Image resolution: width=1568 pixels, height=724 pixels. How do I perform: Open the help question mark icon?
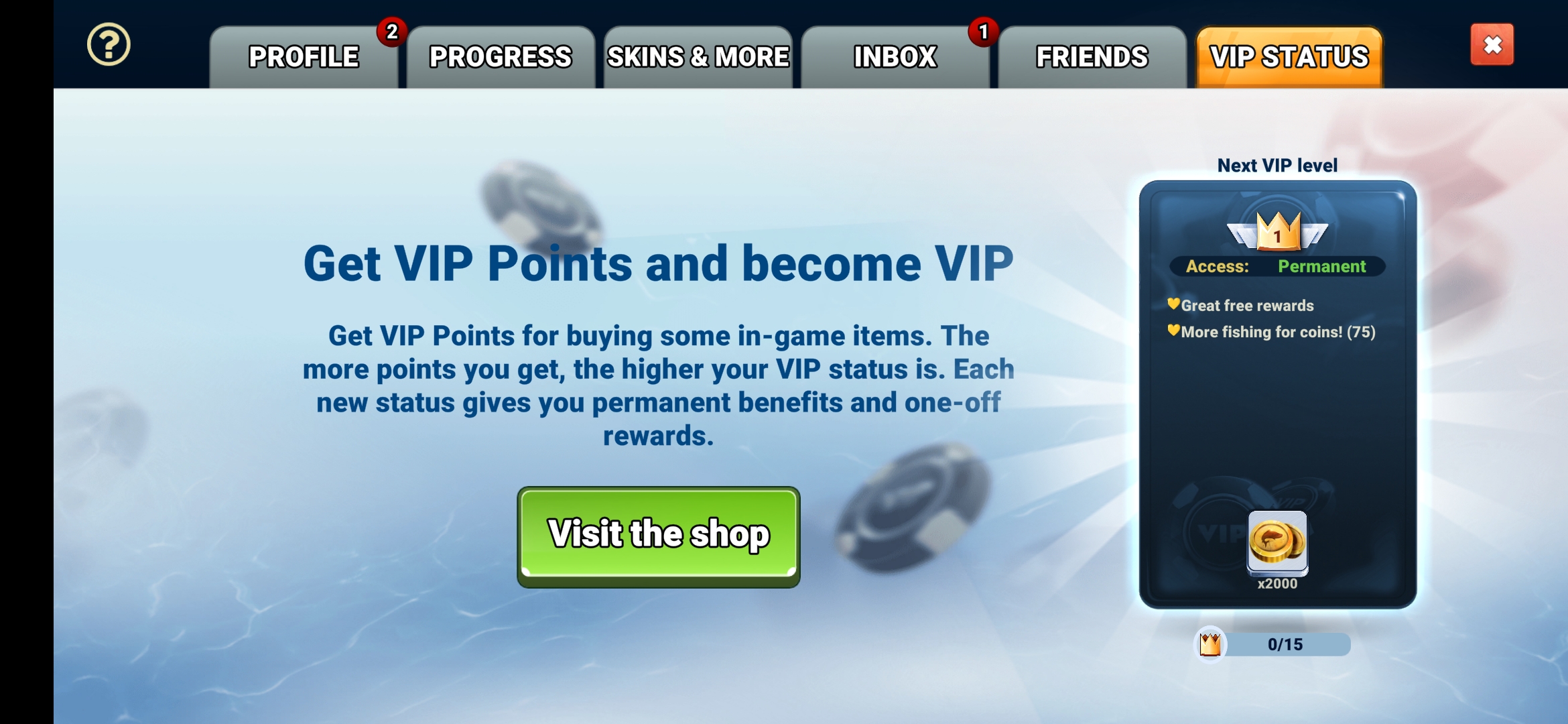pyautogui.click(x=109, y=45)
